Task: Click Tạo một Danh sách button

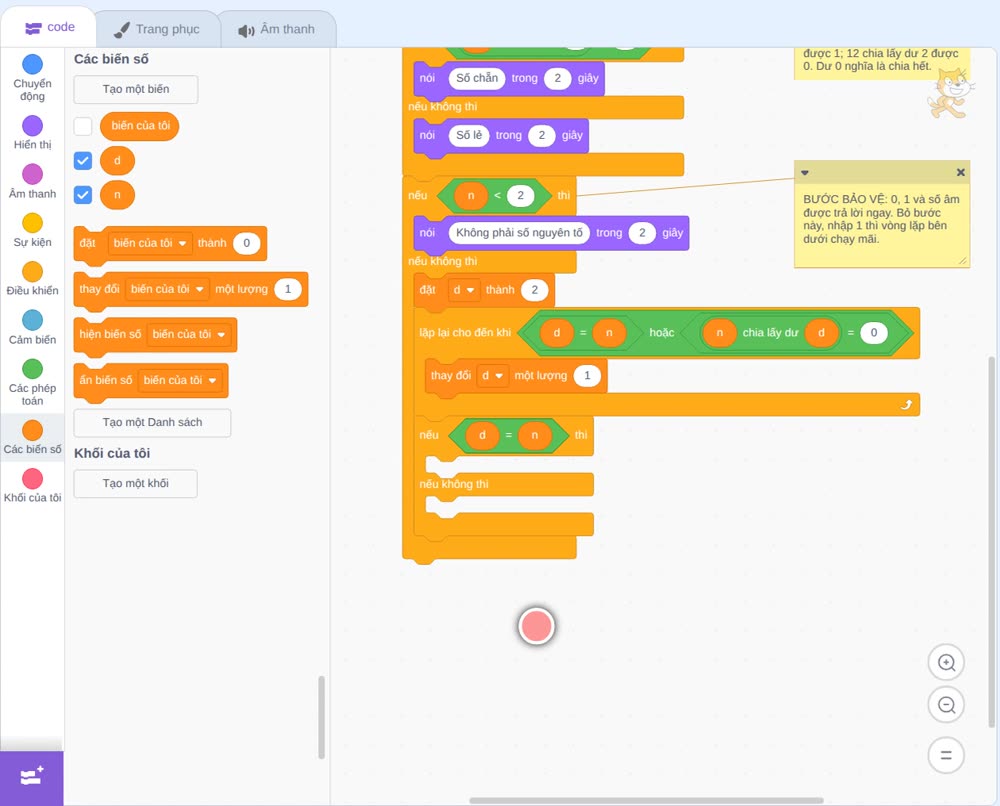Action: (x=152, y=423)
